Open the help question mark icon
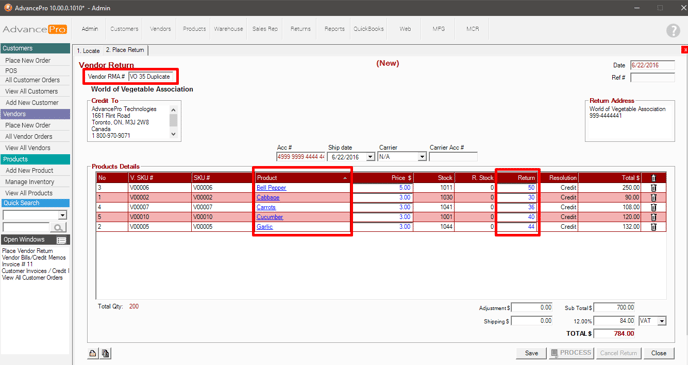This screenshot has height=365, width=688. [x=673, y=30]
